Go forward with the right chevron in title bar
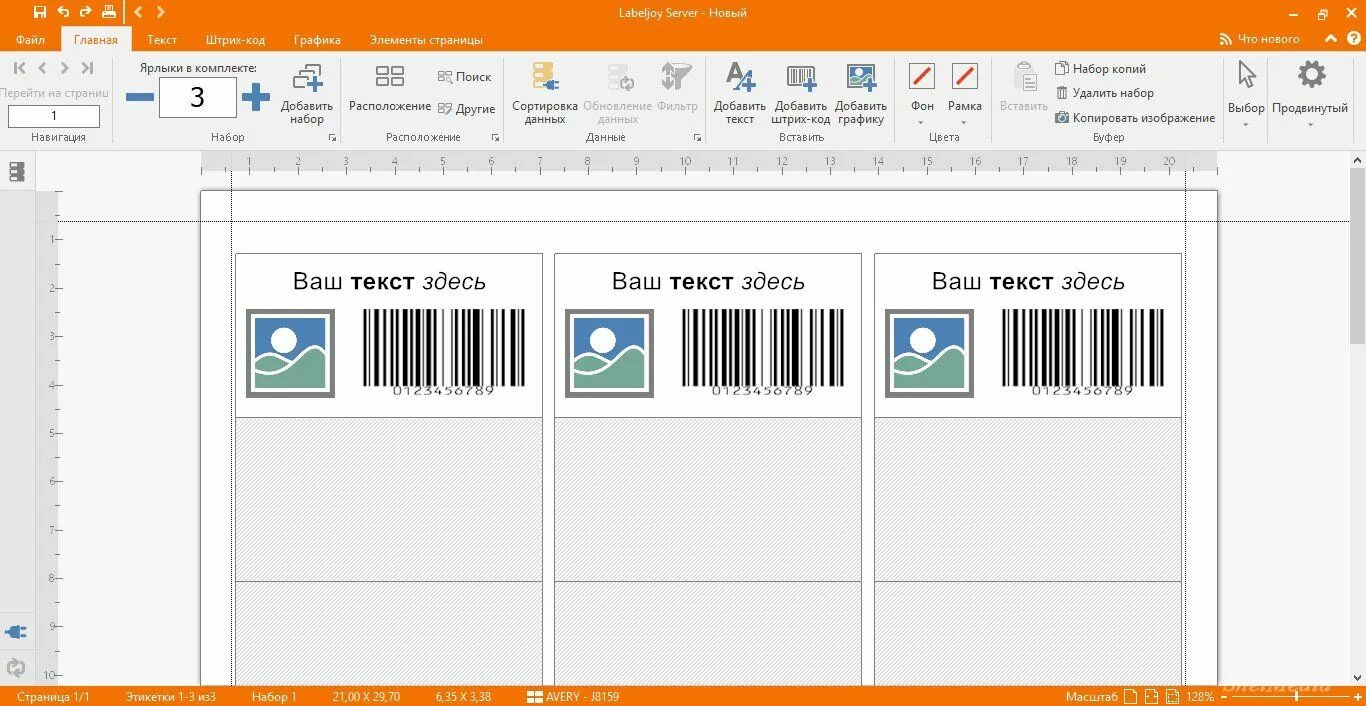The height and width of the screenshot is (706, 1366). [160, 12]
